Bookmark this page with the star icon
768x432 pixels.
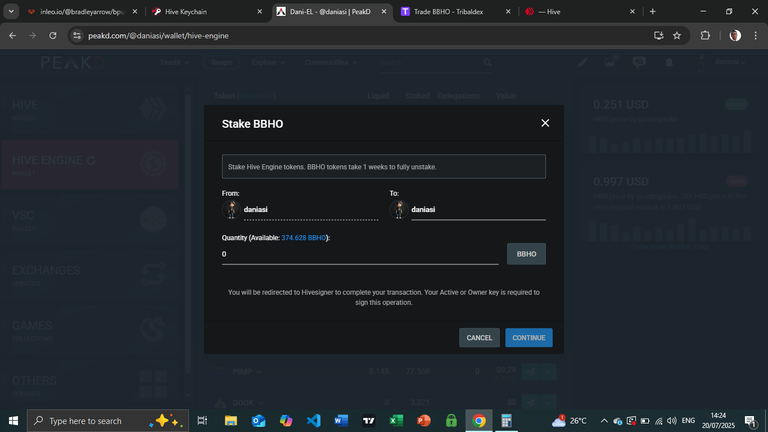677,35
